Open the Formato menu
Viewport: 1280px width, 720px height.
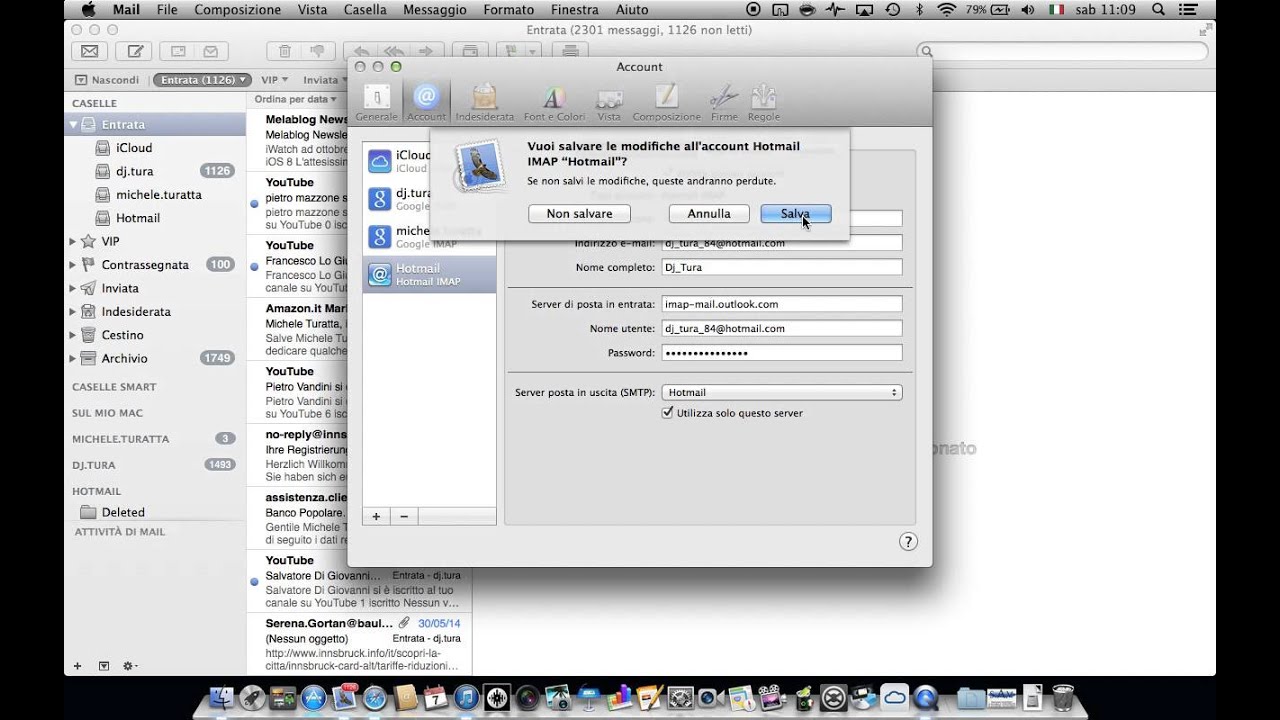tap(508, 9)
